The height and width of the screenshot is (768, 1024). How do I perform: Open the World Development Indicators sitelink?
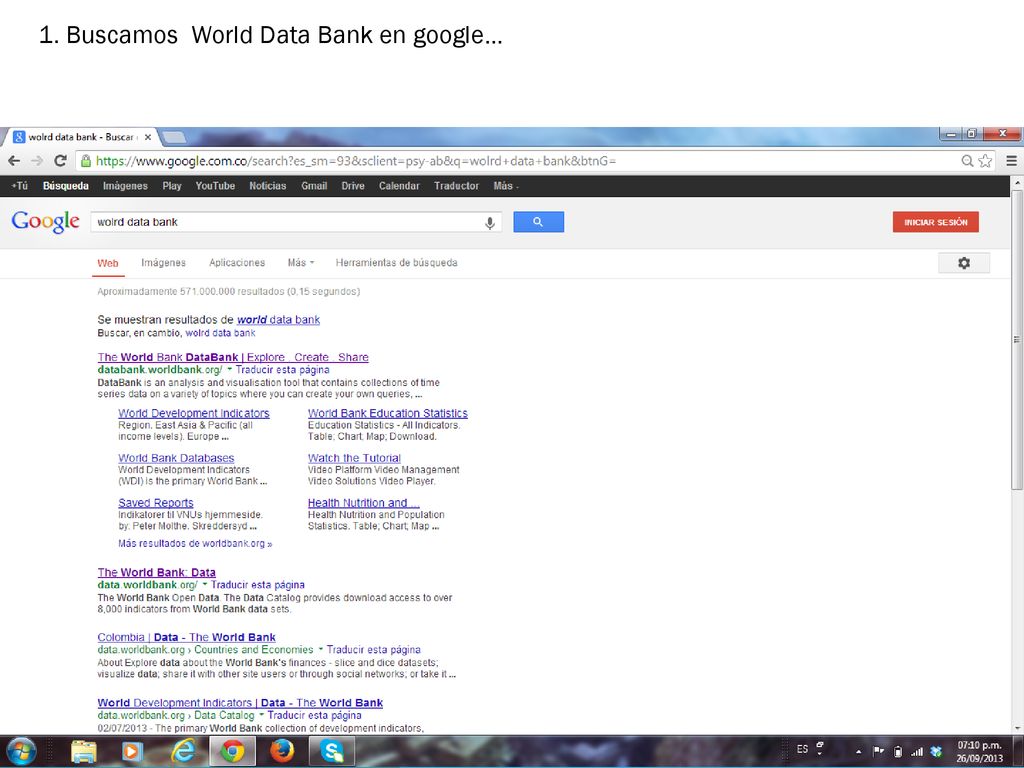[x=194, y=413]
